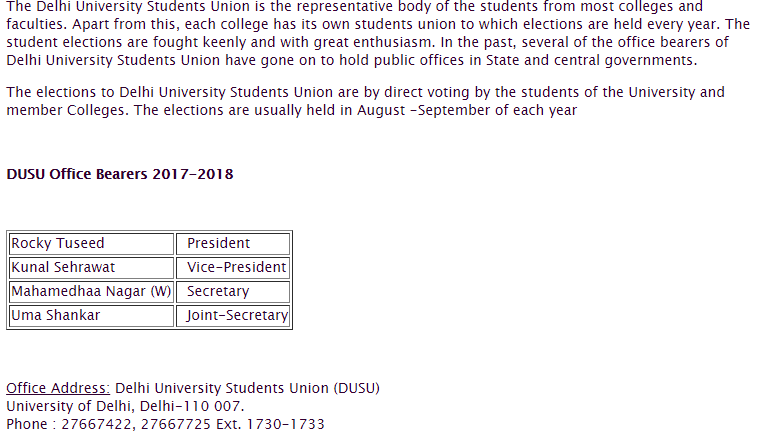Click the DUSU Office Bearers 2017-2018 heading

(120, 174)
